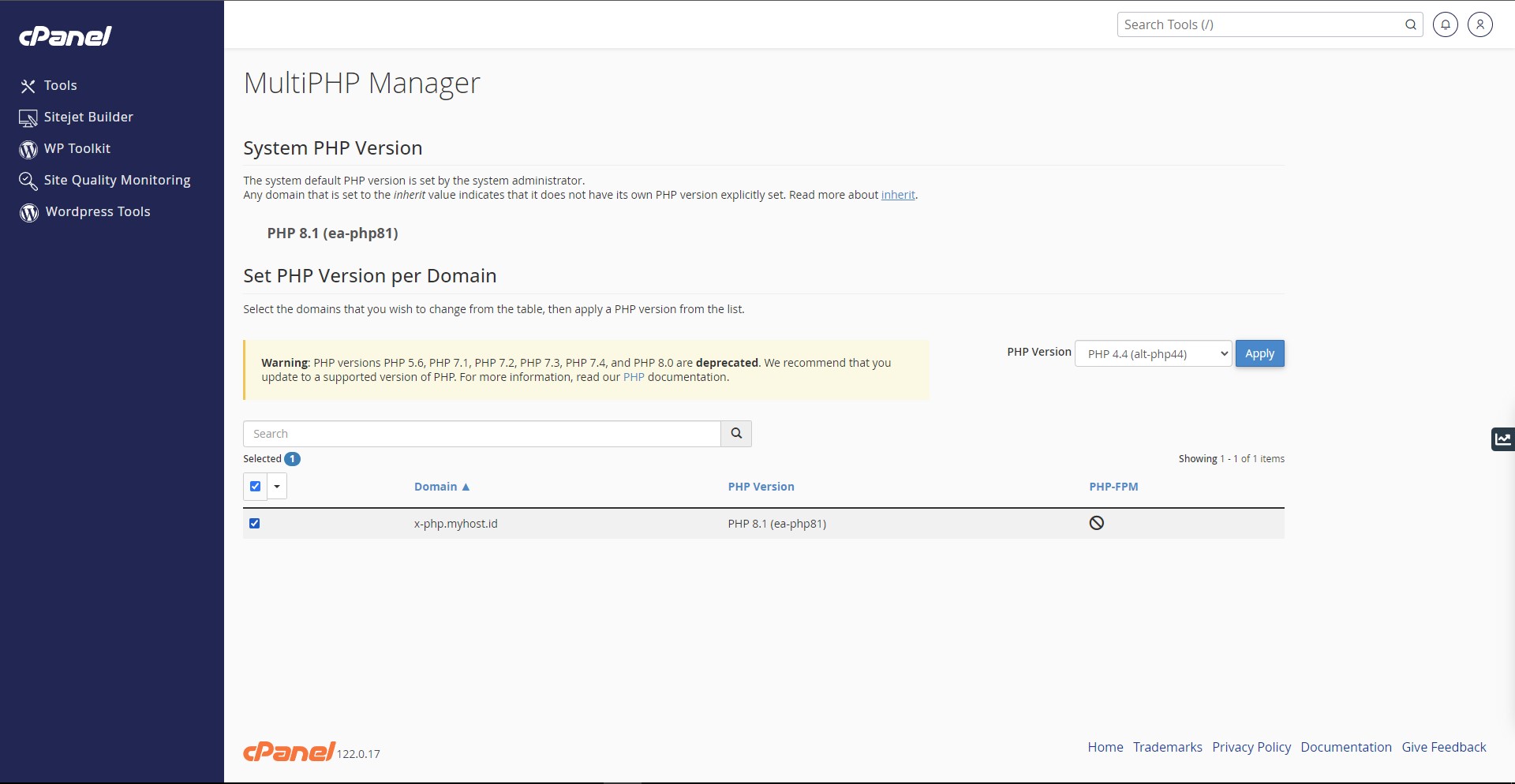
Task: Open the inherit documentation link
Action: click(898, 195)
